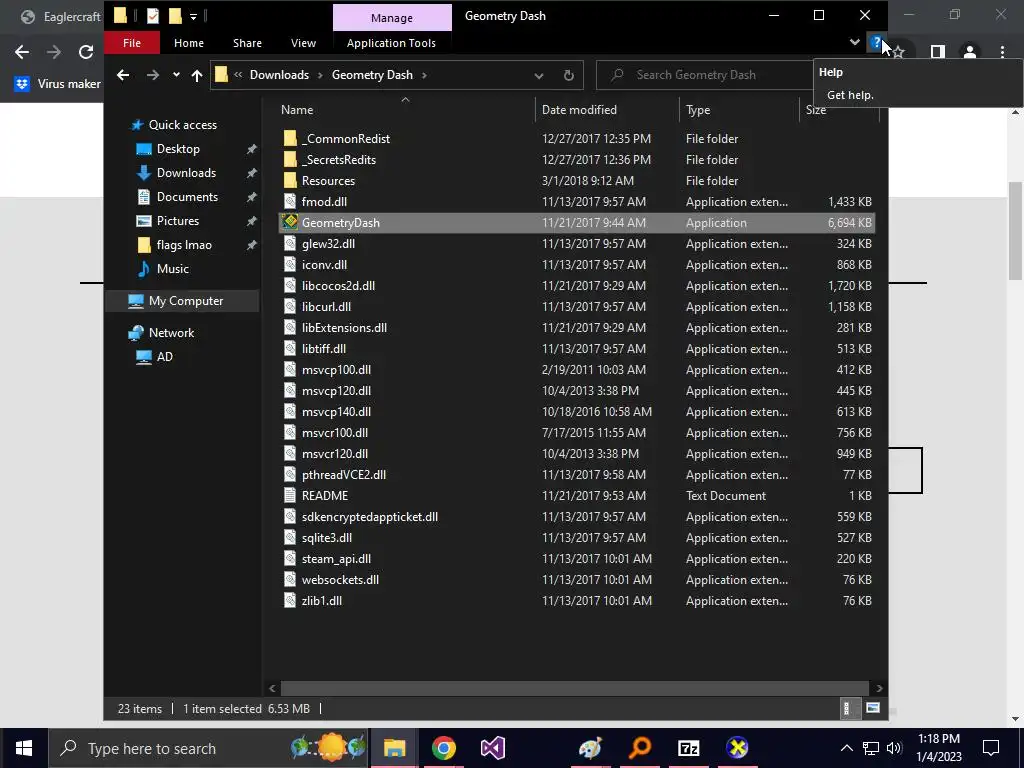Viewport: 1024px width, 768px height.
Task: Switch to Large icons view in status bar
Action: click(x=872, y=709)
